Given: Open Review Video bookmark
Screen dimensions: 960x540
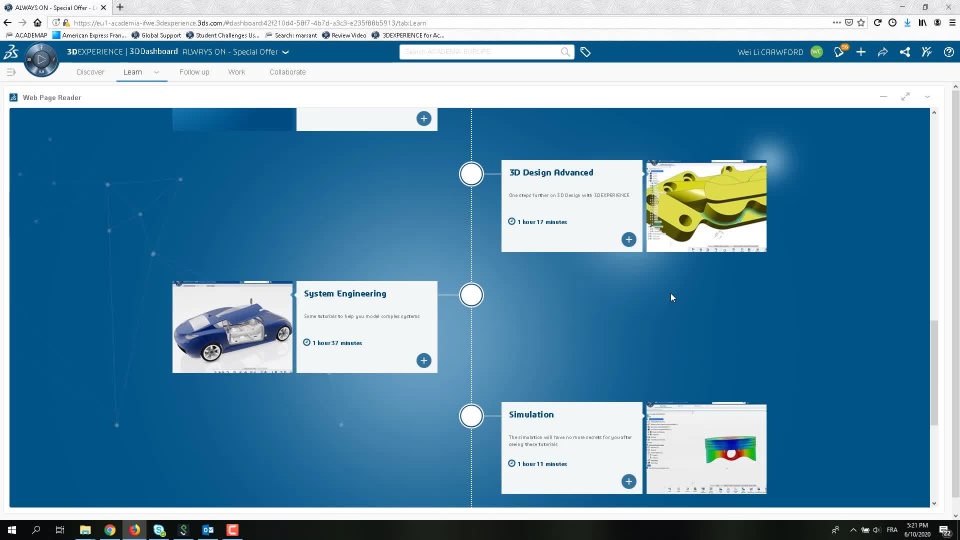Looking at the screenshot, I should (x=344, y=36).
